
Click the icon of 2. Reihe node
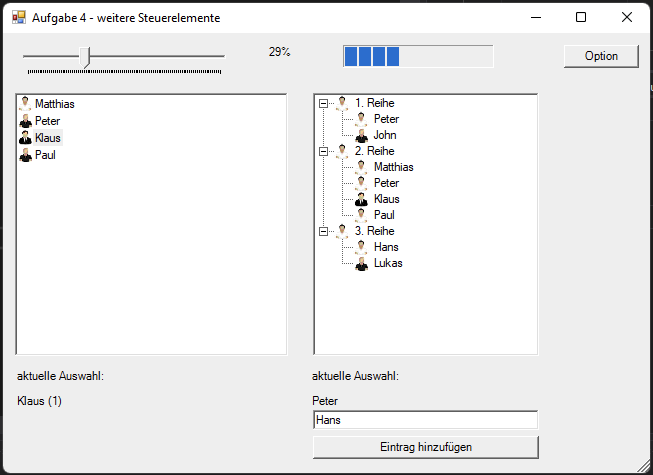tap(342, 151)
